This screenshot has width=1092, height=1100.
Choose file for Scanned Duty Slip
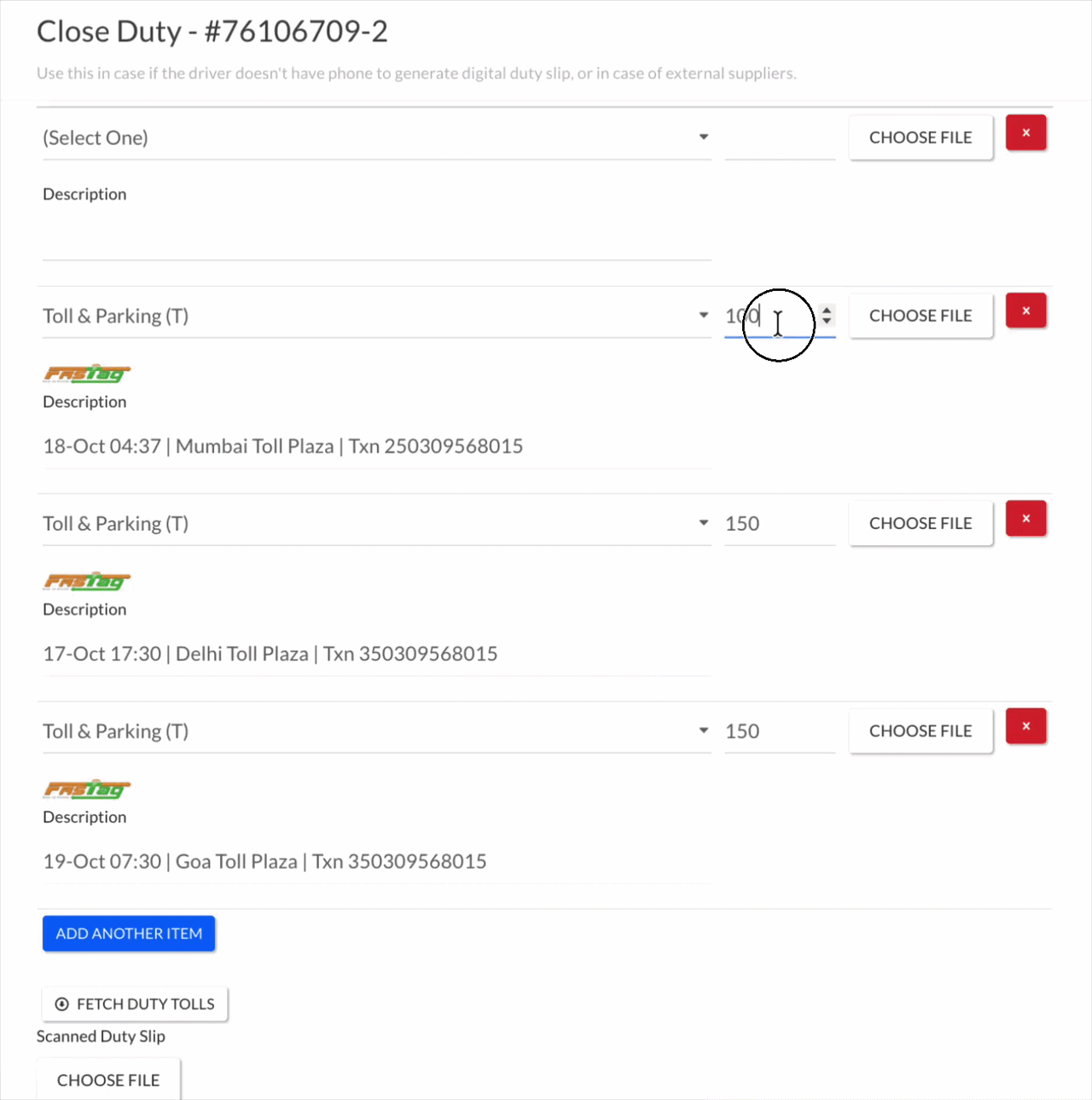(x=108, y=1080)
